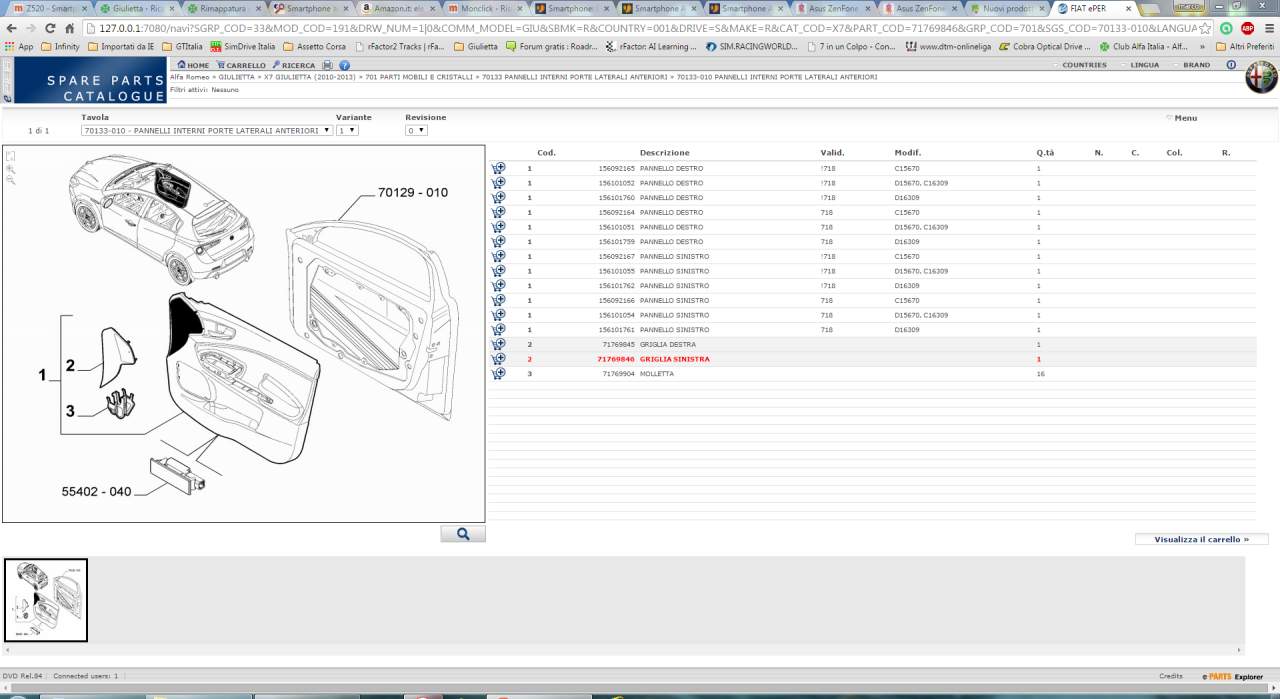The width and height of the screenshot is (1280, 699).
Task: Open the Chrome hamburger menu
Action: 1268,28
